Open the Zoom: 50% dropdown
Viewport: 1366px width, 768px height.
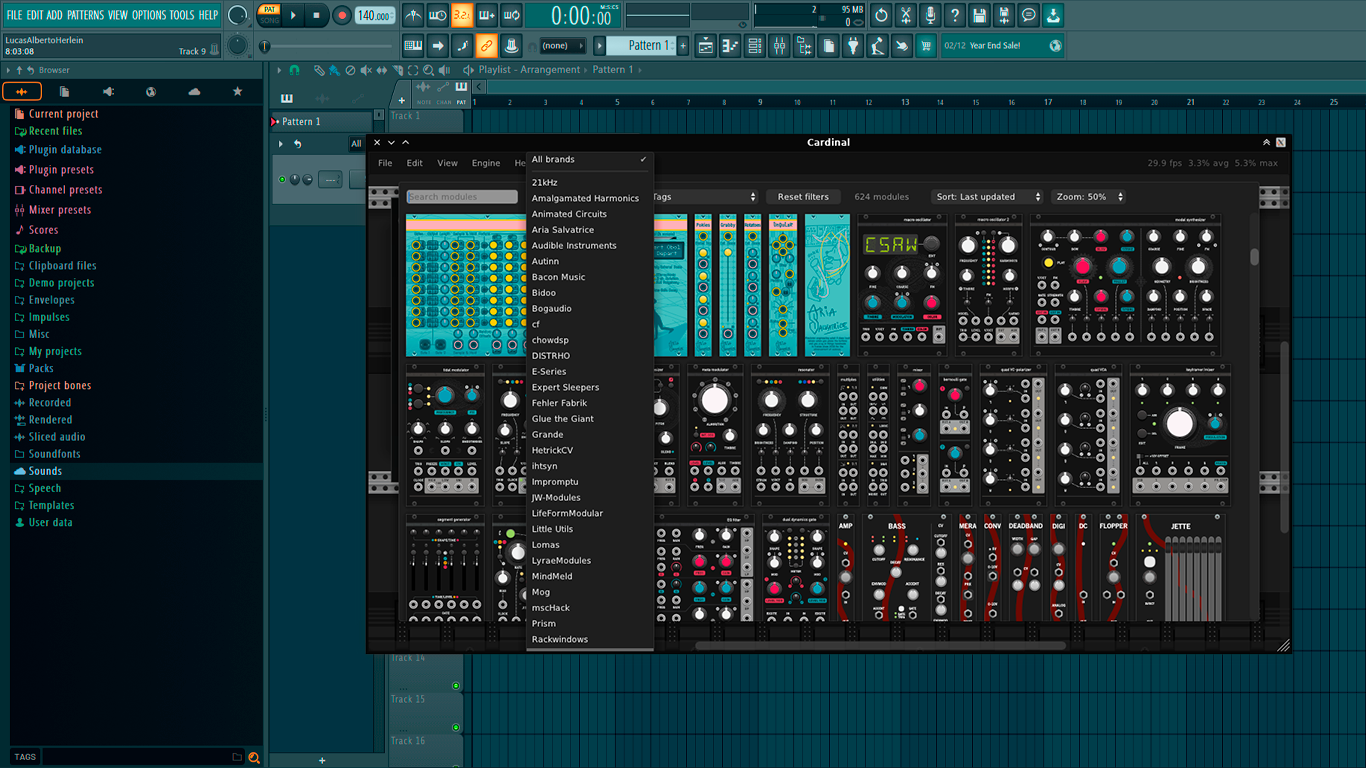(1088, 197)
